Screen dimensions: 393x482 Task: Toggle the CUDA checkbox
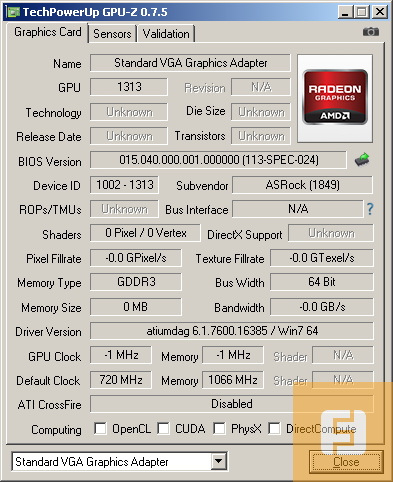163,428
